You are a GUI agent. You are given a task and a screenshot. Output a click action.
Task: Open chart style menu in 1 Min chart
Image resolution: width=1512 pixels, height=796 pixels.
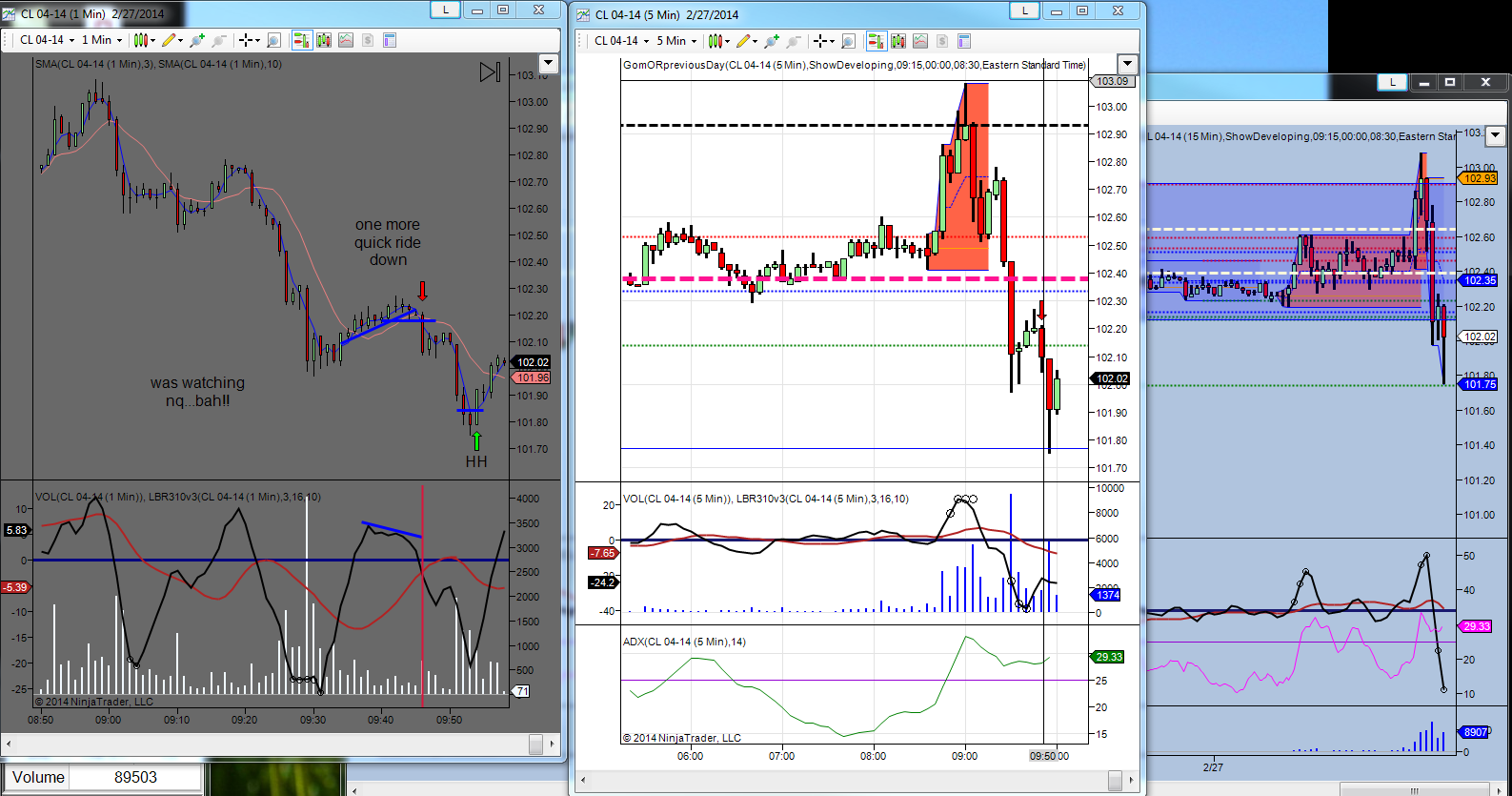[x=144, y=40]
